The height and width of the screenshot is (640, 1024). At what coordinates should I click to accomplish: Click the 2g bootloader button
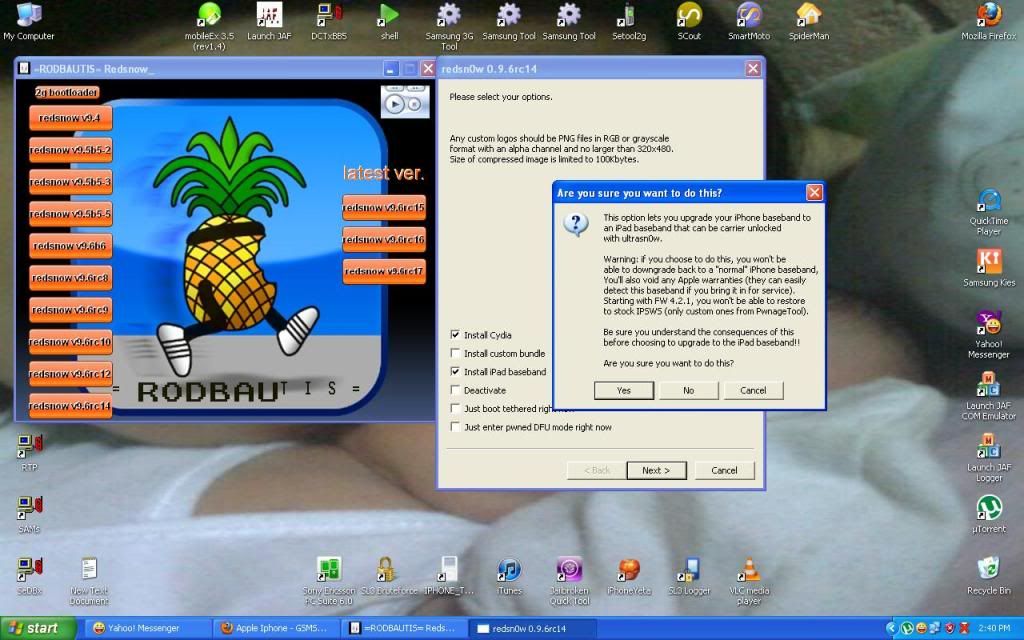coord(67,93)
